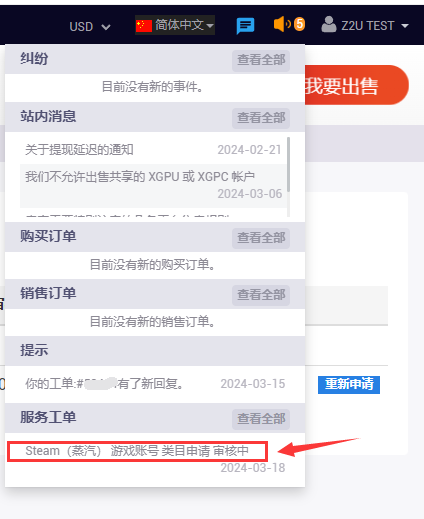View all under 购买订单 section
424x519 pixels.
[x=261, y=238]
